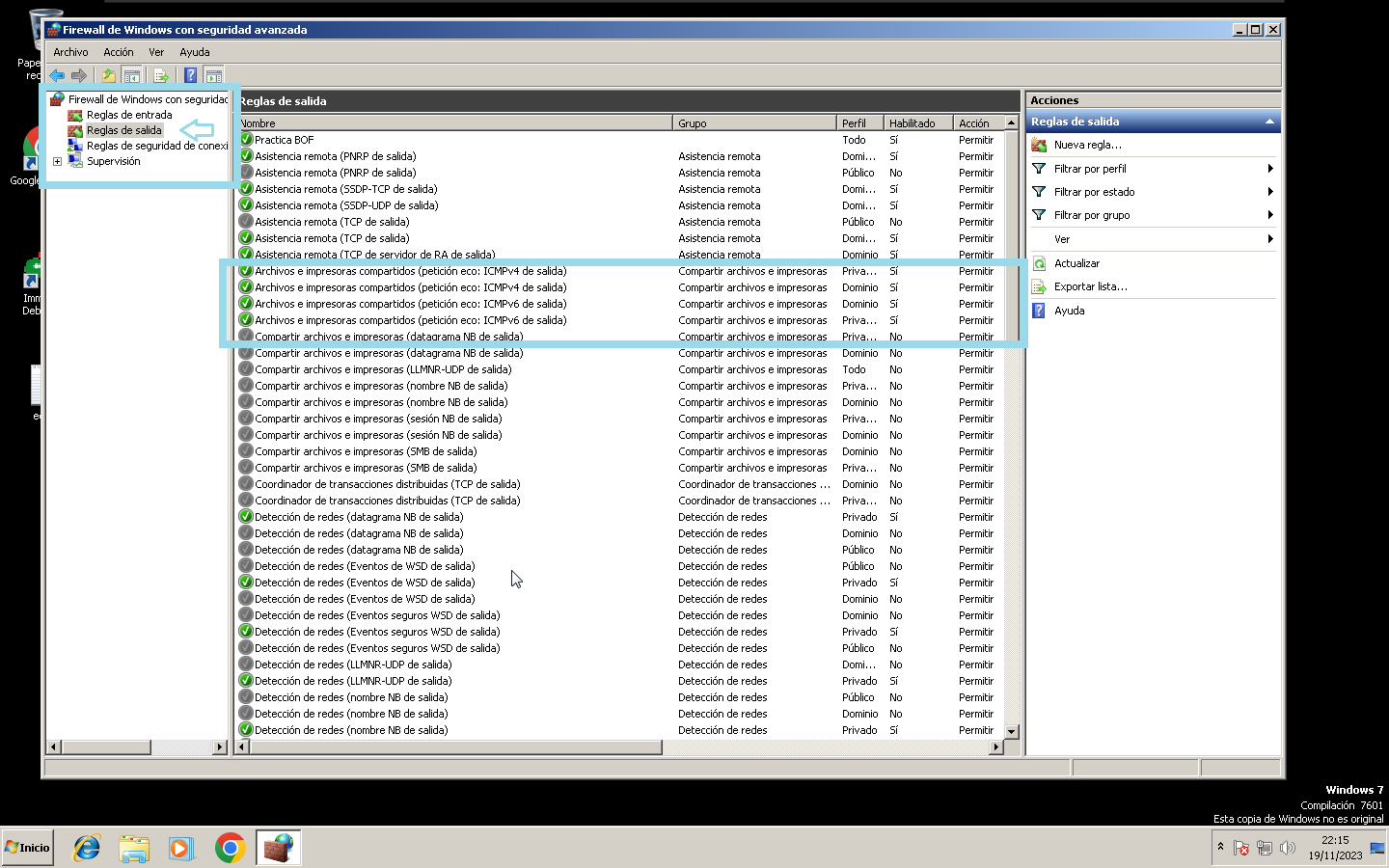This screenshot has width=1389, height=868.
Task: Click the network tray icon
Action: [1265, 848]
